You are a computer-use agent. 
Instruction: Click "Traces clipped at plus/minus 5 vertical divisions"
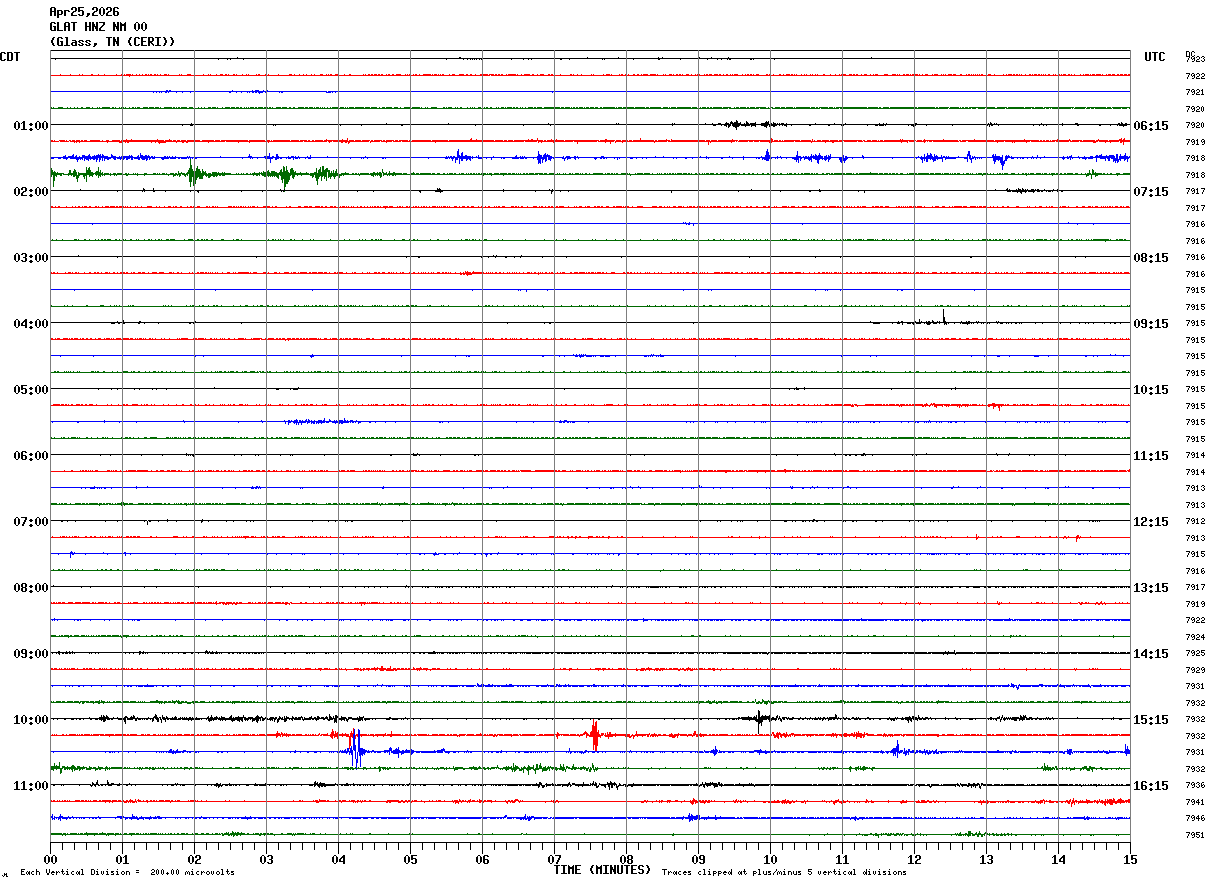[x=784, y=872]
